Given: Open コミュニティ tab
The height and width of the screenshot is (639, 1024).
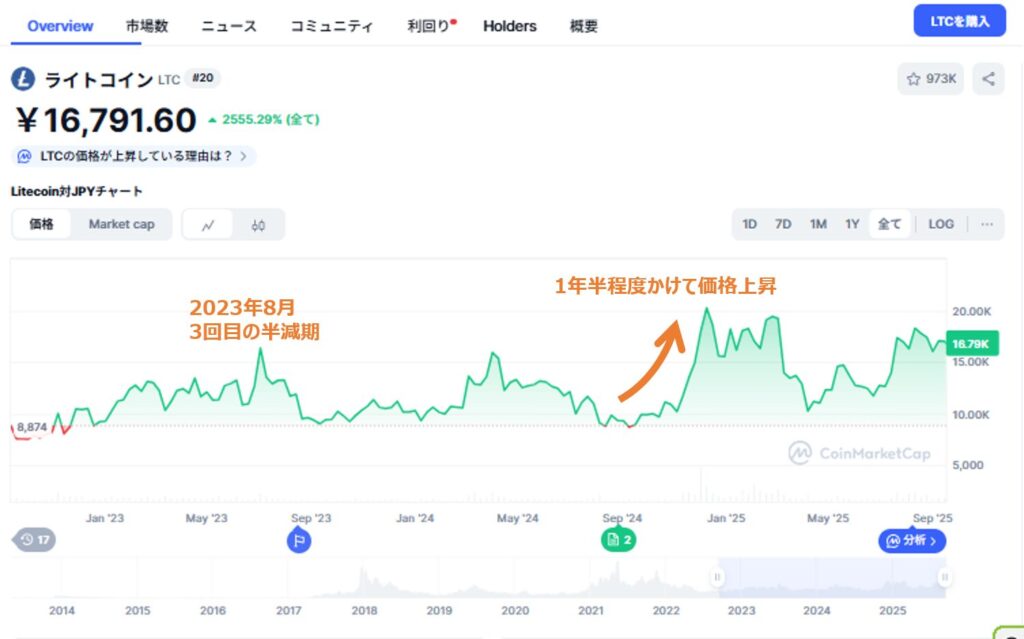Looking at the screenshot, I should 331,26.
